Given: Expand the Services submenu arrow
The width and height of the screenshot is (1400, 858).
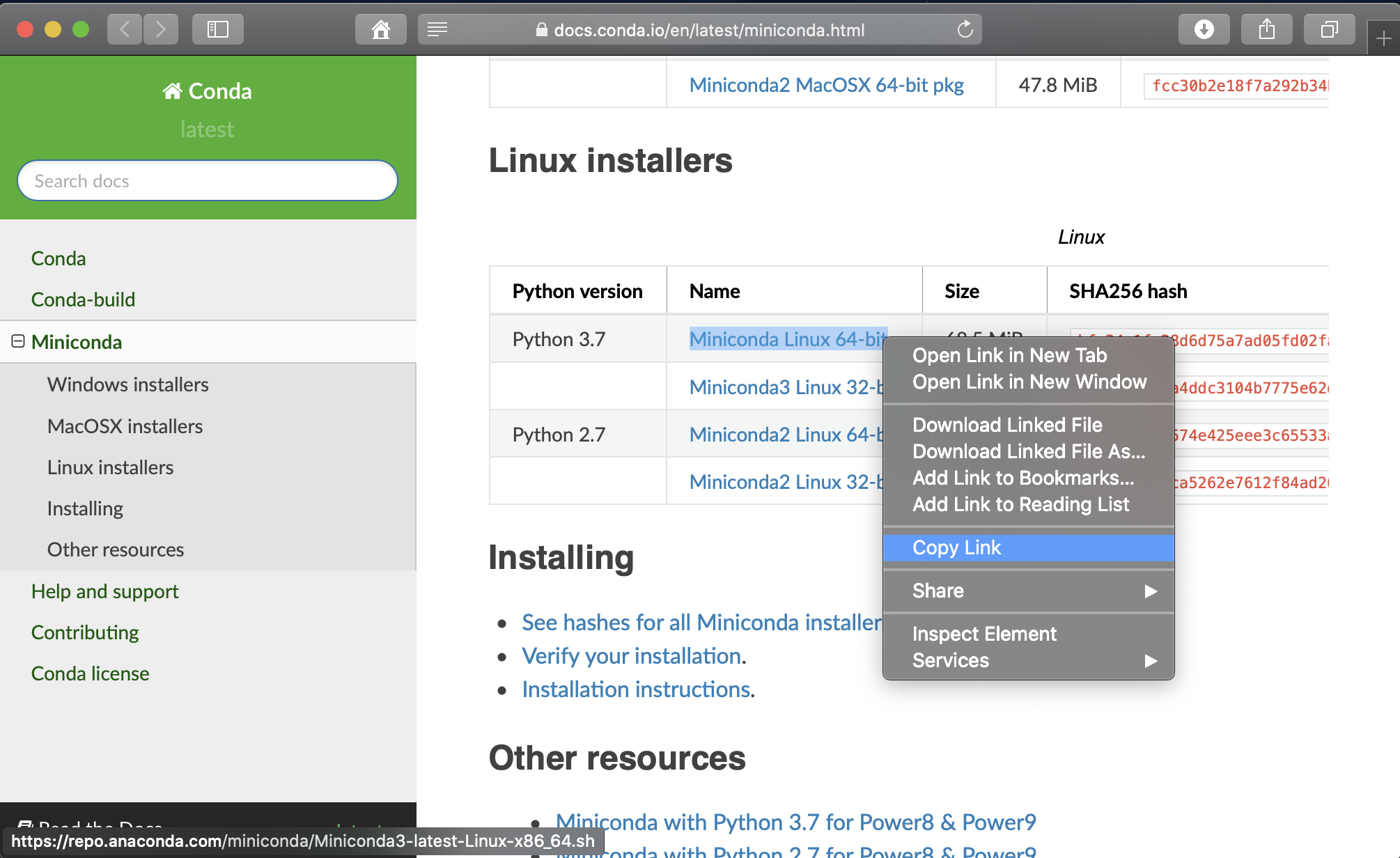Looking at the screenshot, I should tap(1151, 661).
